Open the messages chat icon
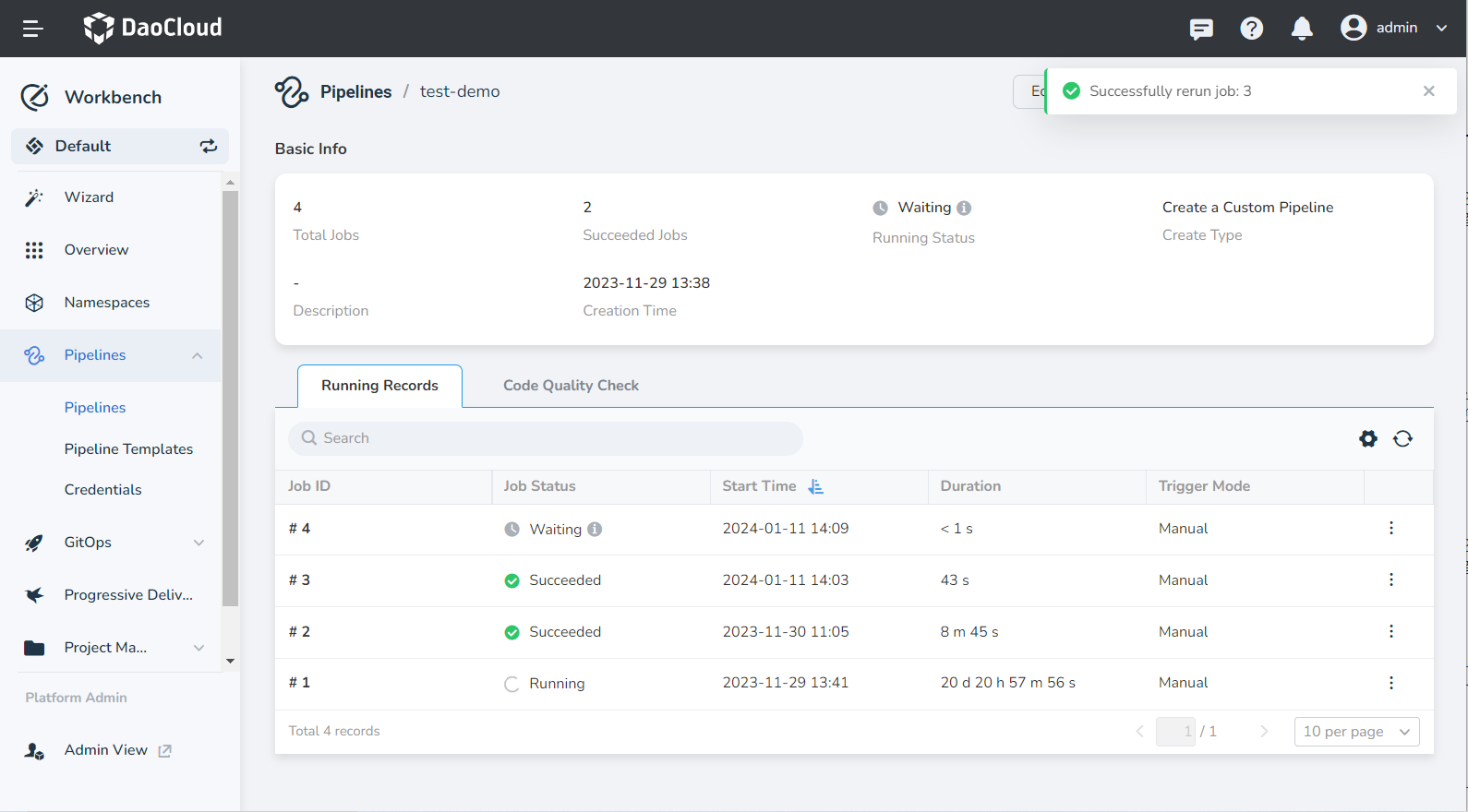Viewport: 1468px width, 812px height. [1201, 29]
